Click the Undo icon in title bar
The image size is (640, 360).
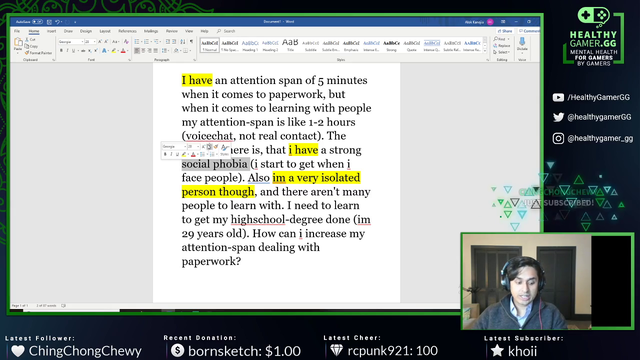57,22
